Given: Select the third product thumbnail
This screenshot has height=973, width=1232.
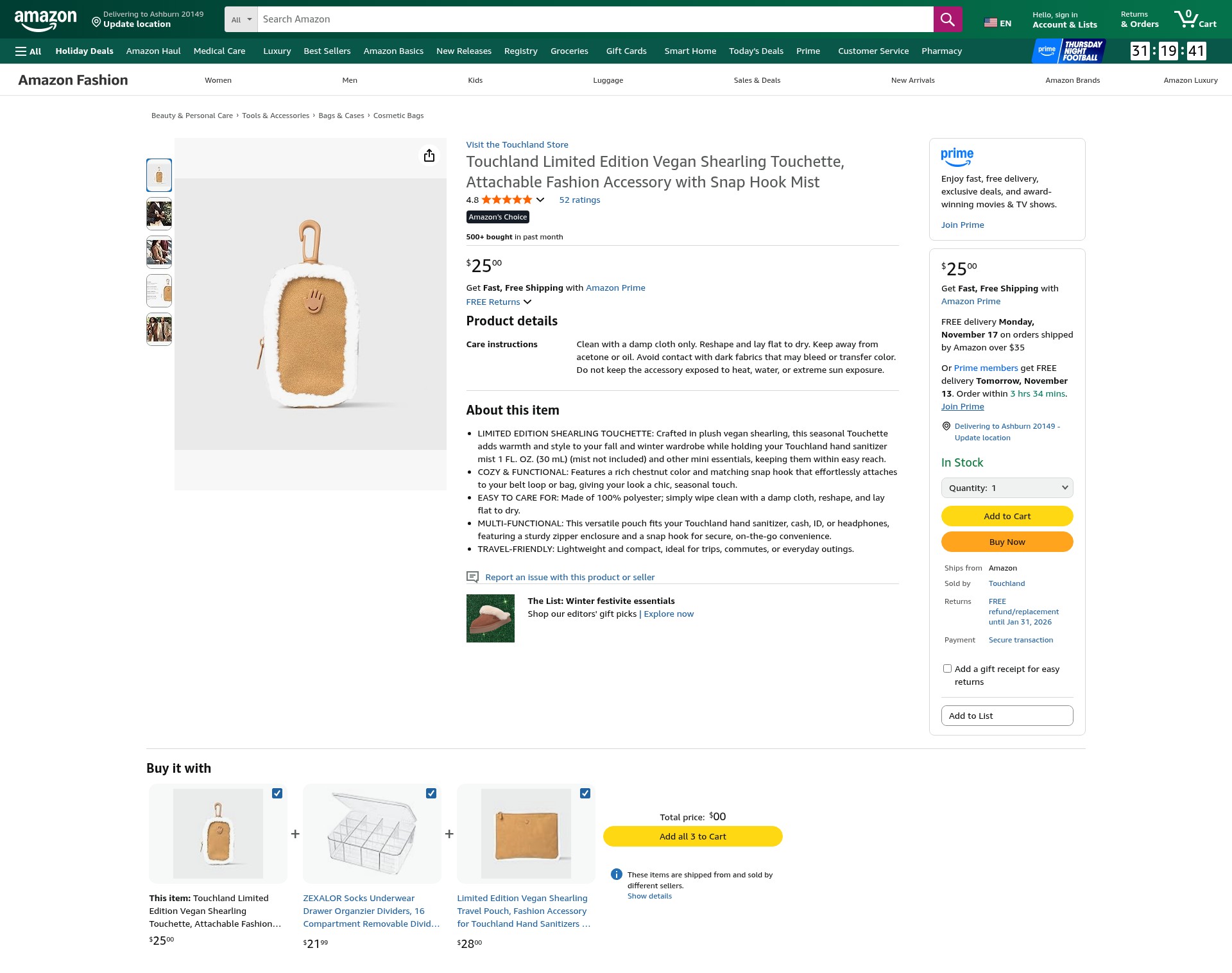Looking at the screenshot, I should tap(159, 252).
